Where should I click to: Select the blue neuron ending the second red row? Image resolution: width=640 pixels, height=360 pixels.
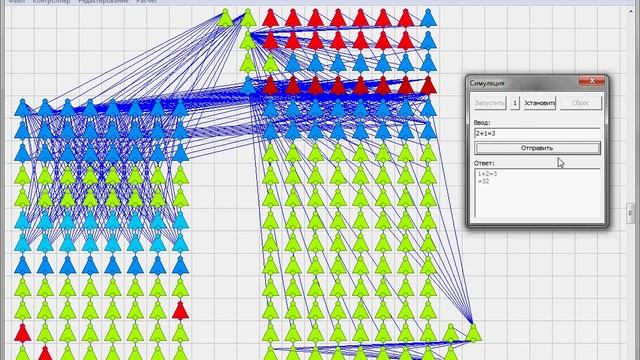point(428,41)
